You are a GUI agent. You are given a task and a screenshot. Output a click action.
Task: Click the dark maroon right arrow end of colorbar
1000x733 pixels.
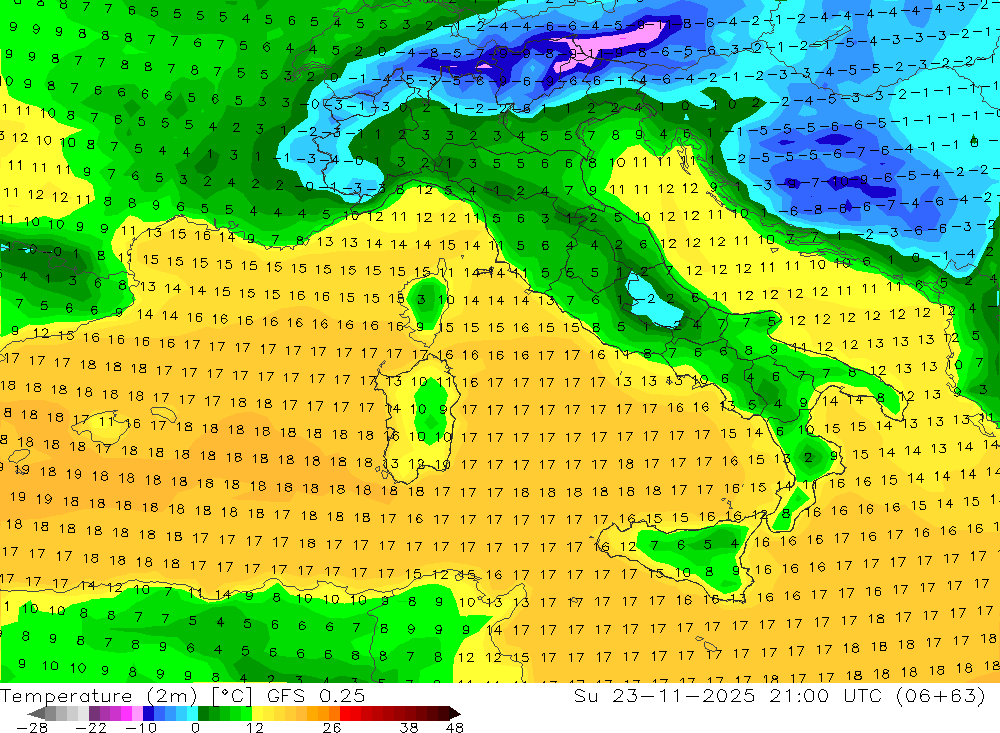(455, 713)
